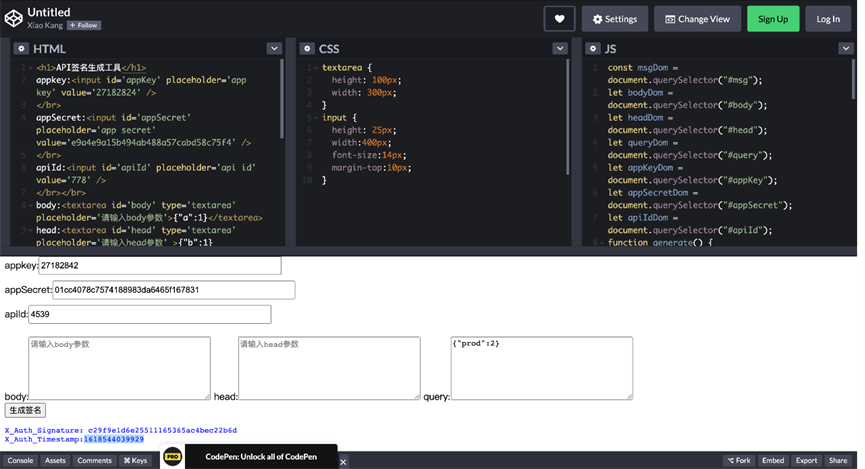The height and width of the screenshot is (469, 865).
Task: Open the Keys shortcuts panel
Action: [x=135, y=461]
